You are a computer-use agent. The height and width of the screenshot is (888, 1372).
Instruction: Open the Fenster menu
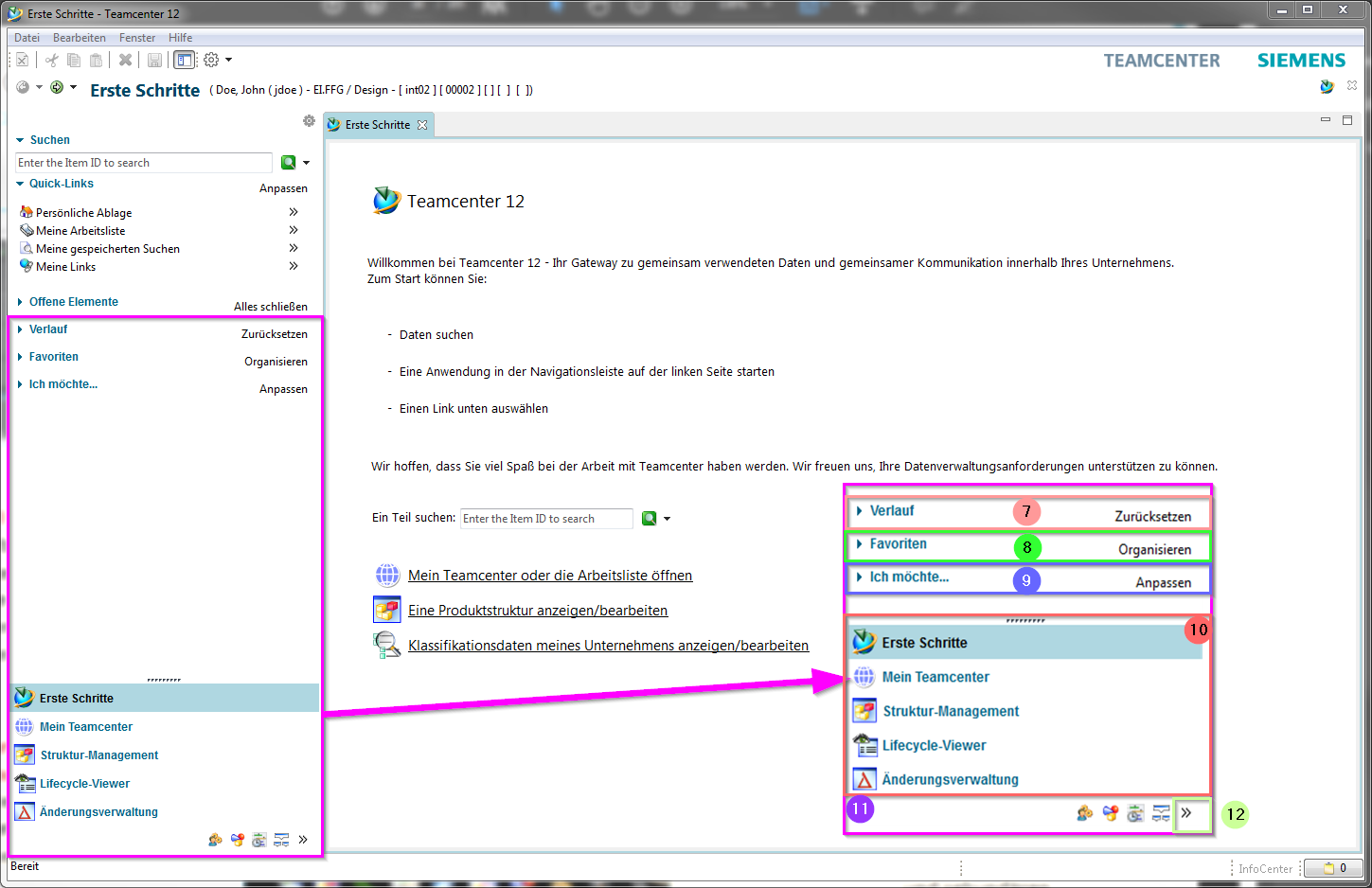[137, 38]
